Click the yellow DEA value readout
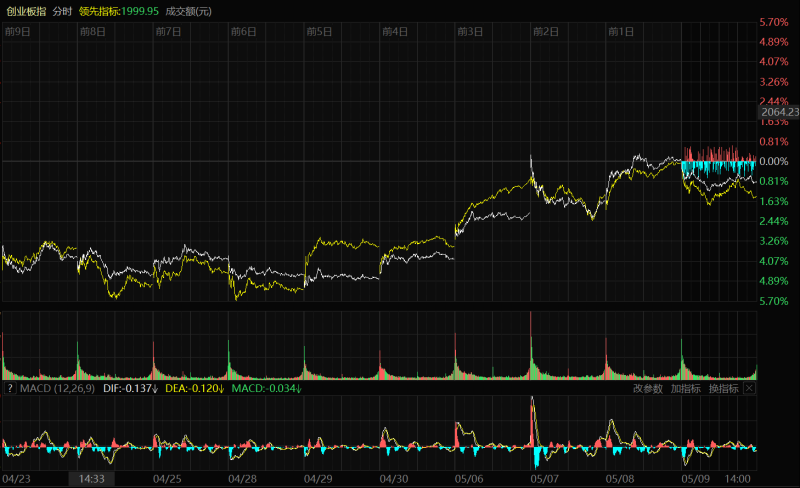The image size is (800, 488). coord(194,388)
